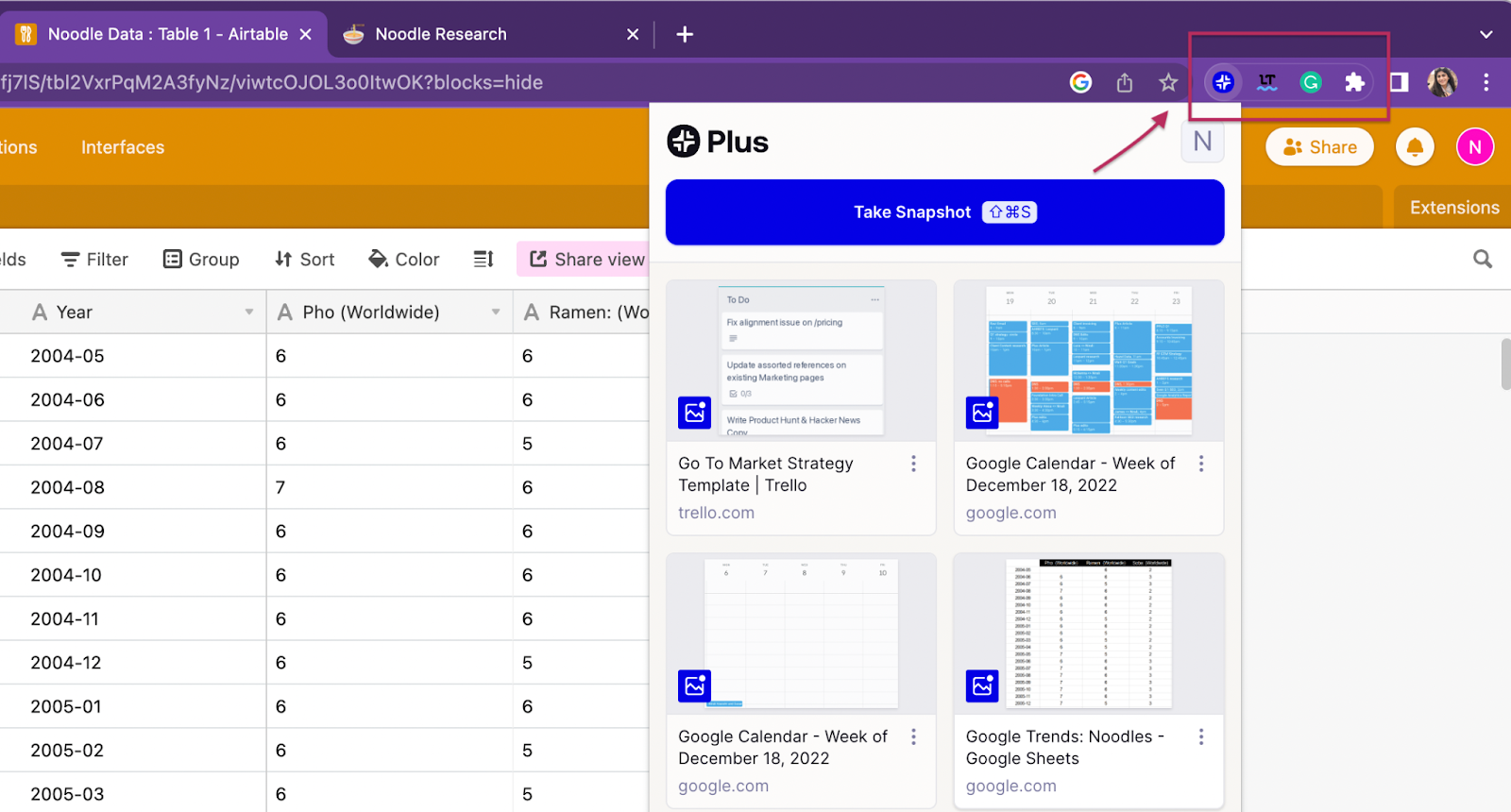This screenshot has width=1511, height=812.
Task: Open the Filter option
Action: pos(94,259)
